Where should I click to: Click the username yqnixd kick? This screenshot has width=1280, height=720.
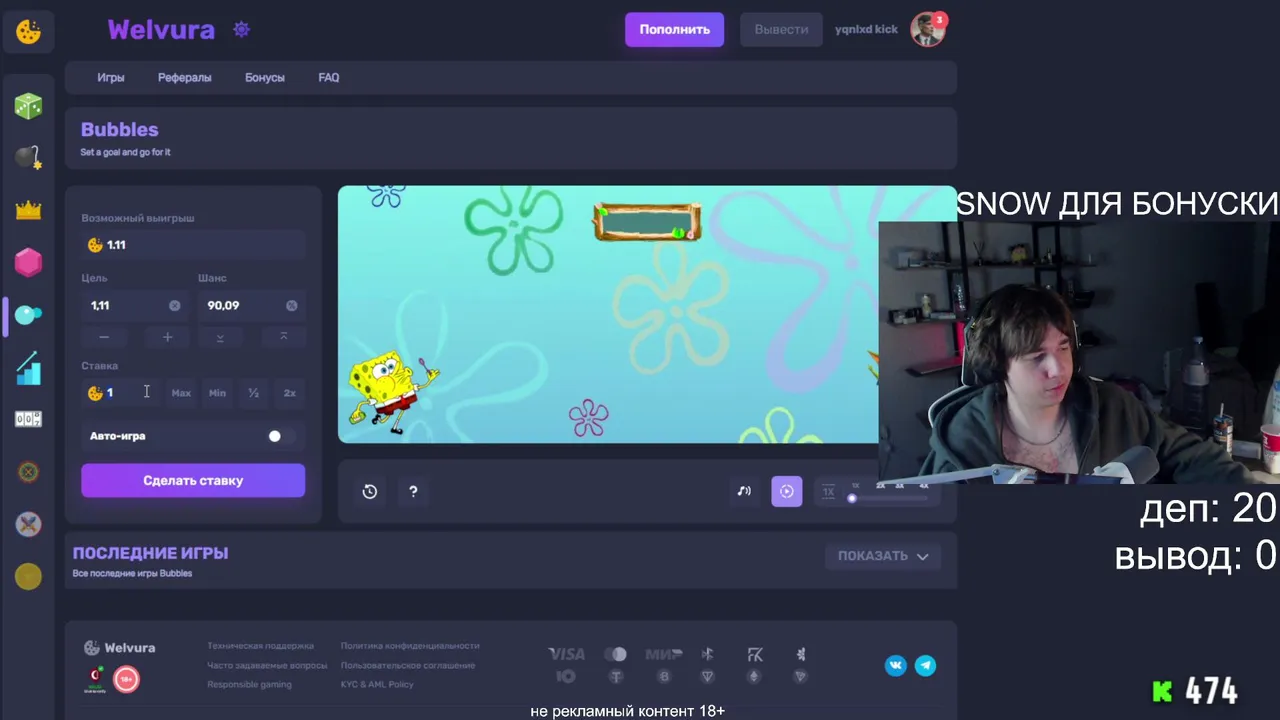click(x=866, y=30)
